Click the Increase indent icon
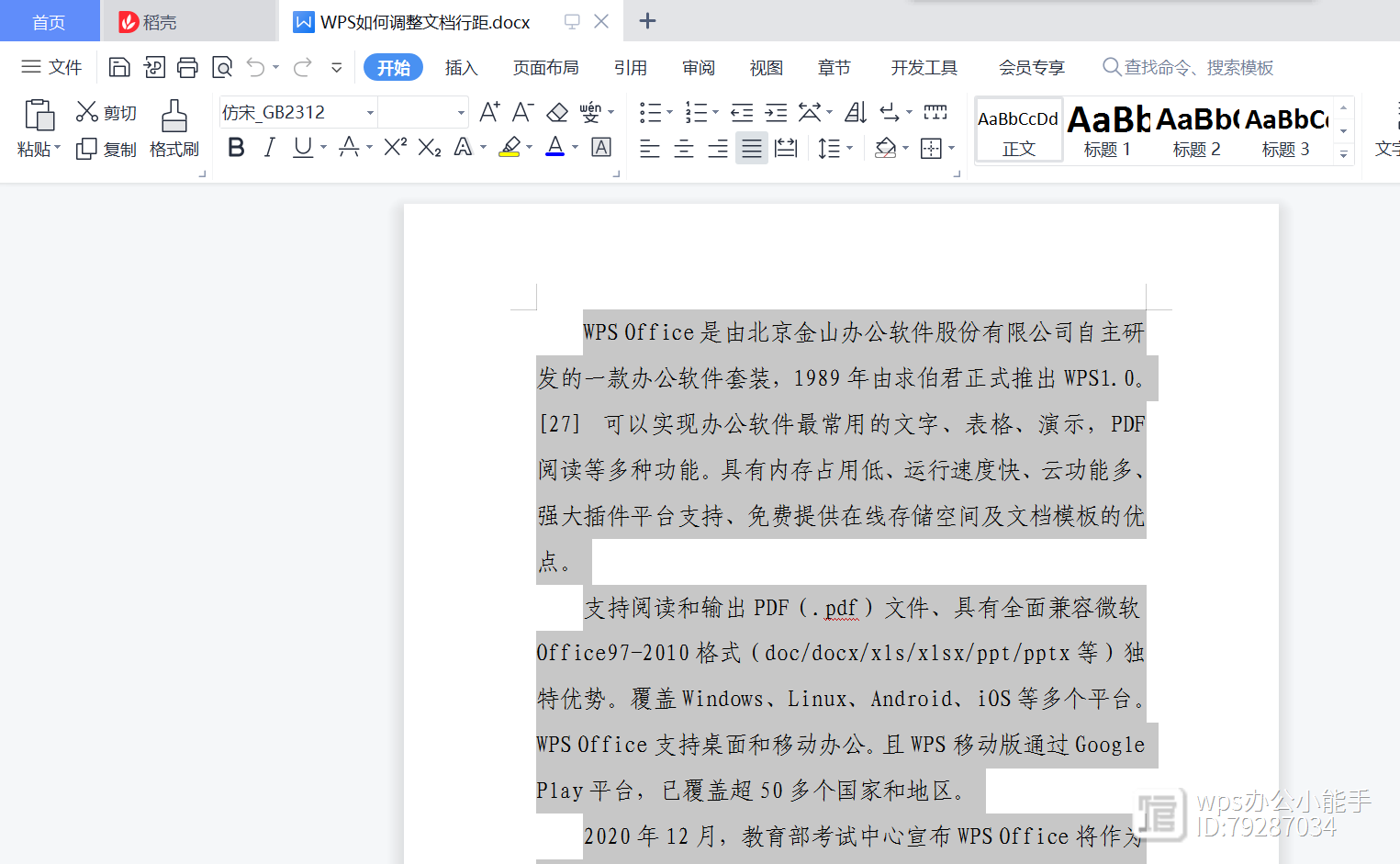Screen dimensions: 1400x864 tap(776, 112)
